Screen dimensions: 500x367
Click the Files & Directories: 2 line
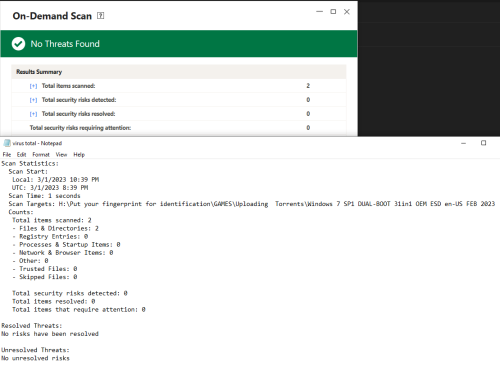point(56,228)
